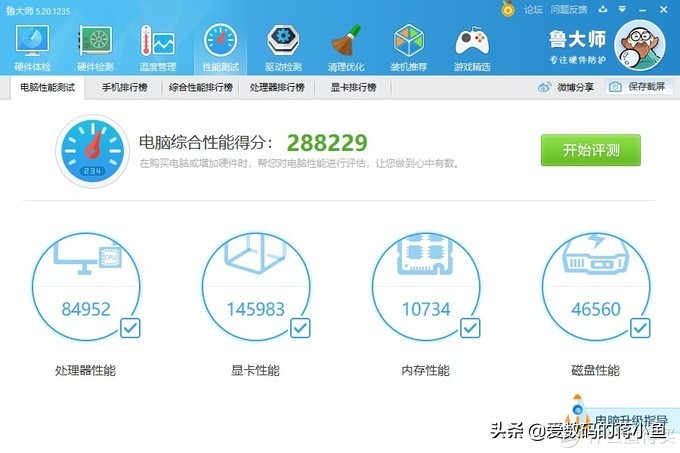
Task: Click the gold medal icon in title bar
Action: tap(508, 9)
